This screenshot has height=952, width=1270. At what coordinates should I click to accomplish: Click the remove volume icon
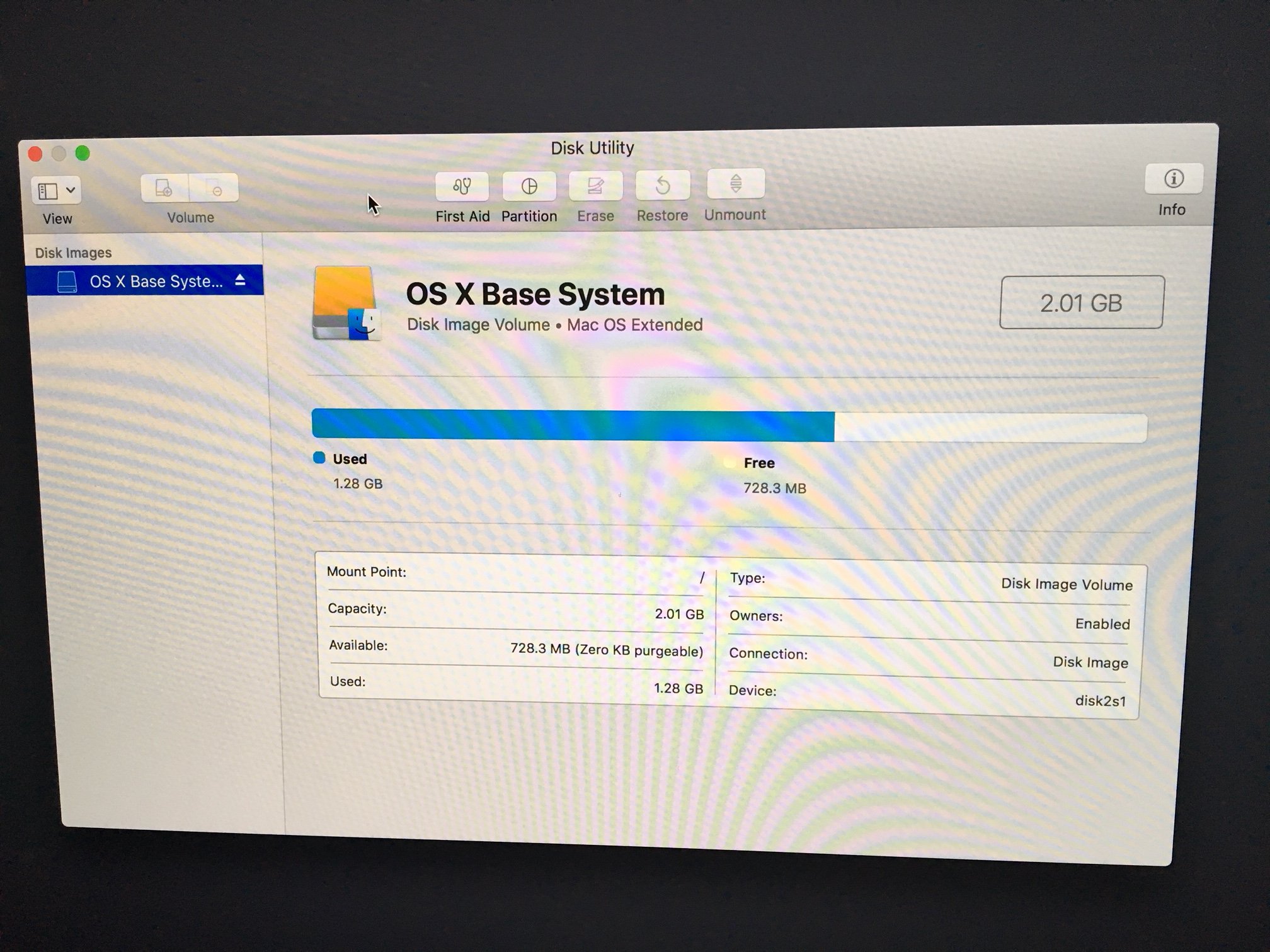coord(214,188)
